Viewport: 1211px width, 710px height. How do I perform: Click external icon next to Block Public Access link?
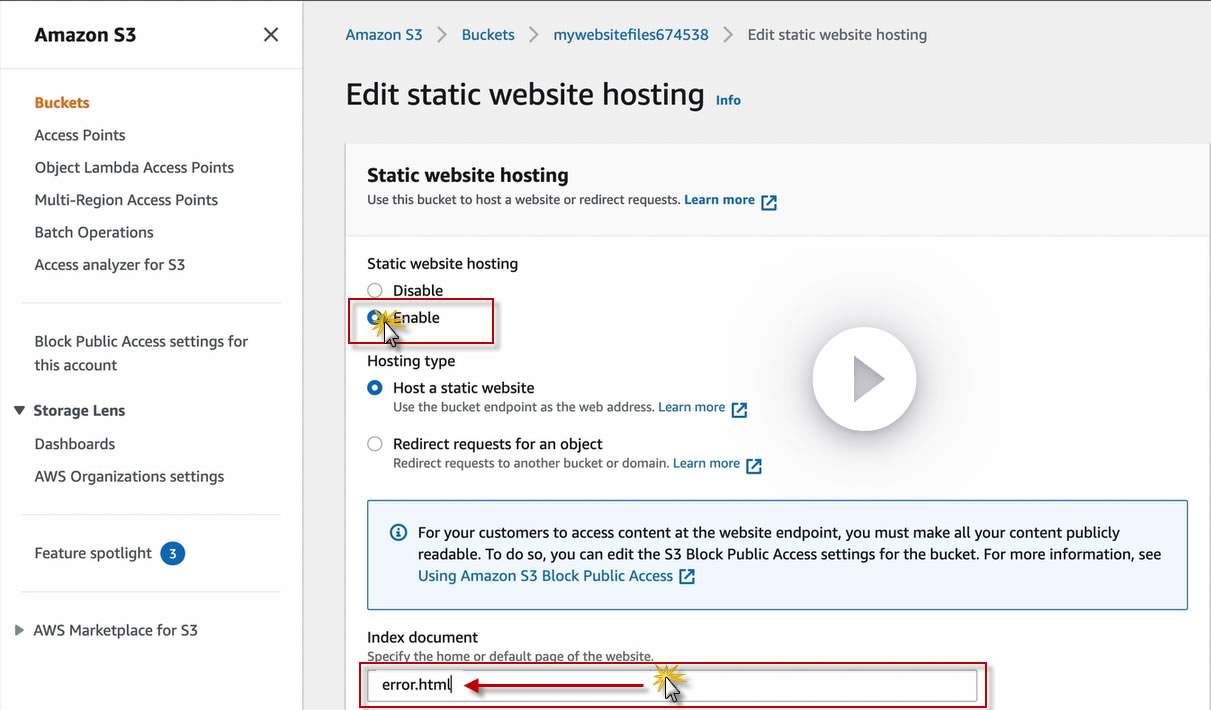(x=687, y=577)
